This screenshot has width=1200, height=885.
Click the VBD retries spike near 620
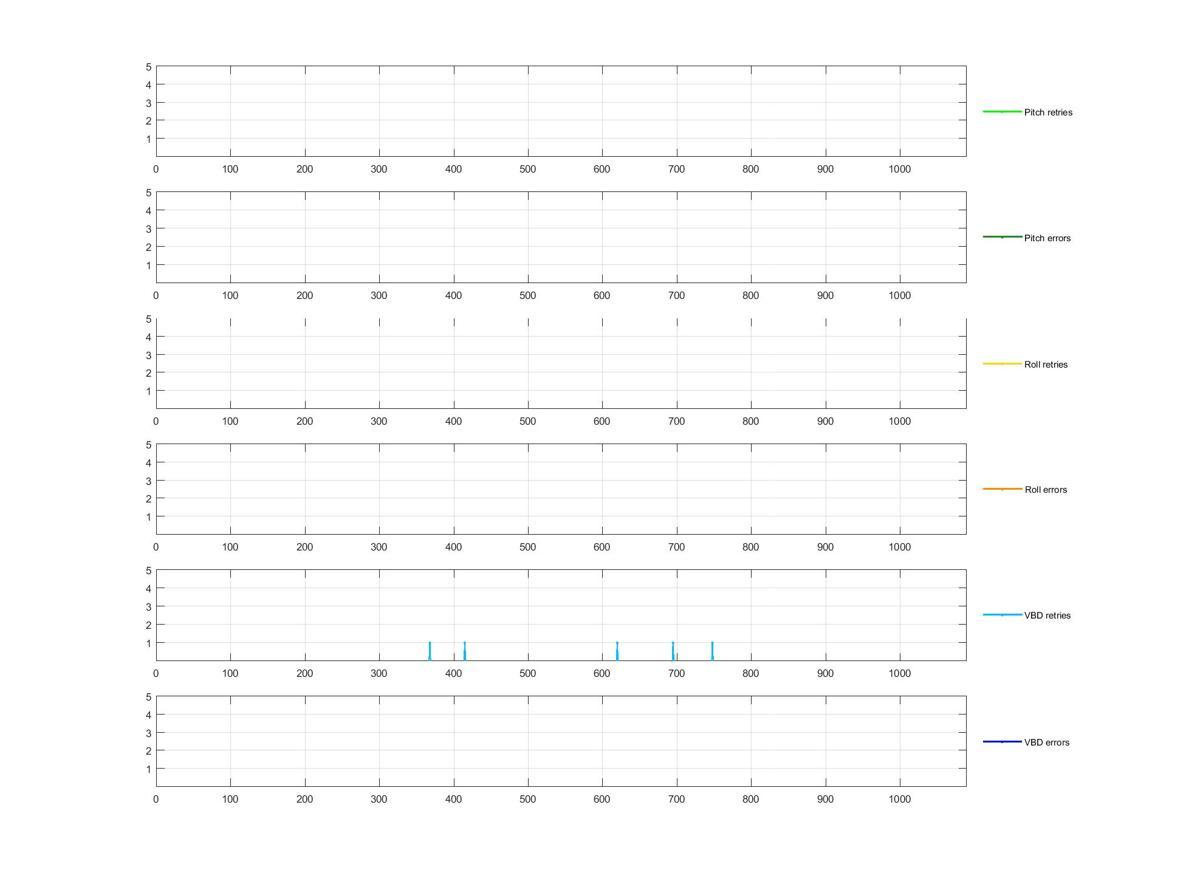point(617,651)
